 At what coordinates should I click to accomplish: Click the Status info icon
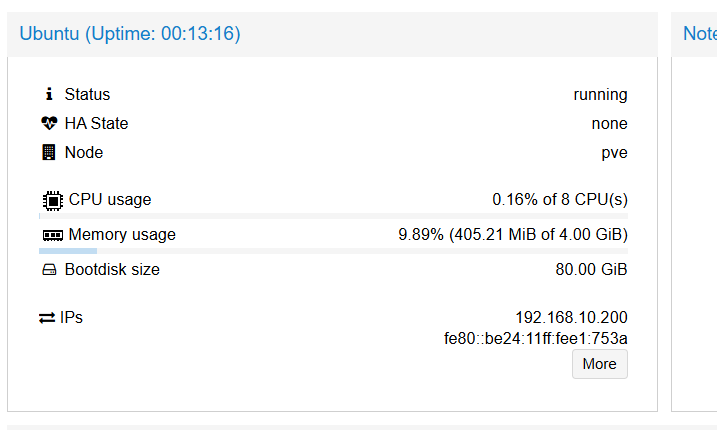[49, 94]
